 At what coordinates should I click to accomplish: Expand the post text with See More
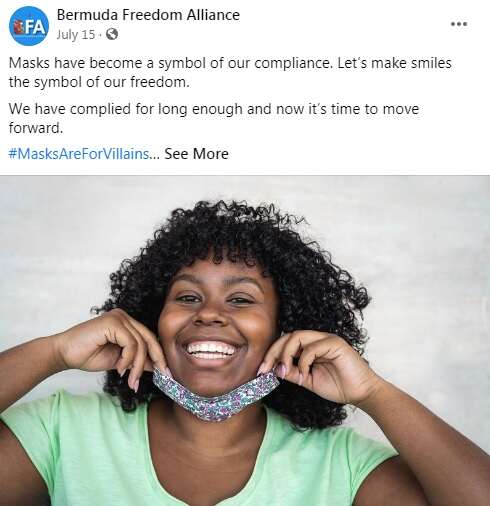196,154
